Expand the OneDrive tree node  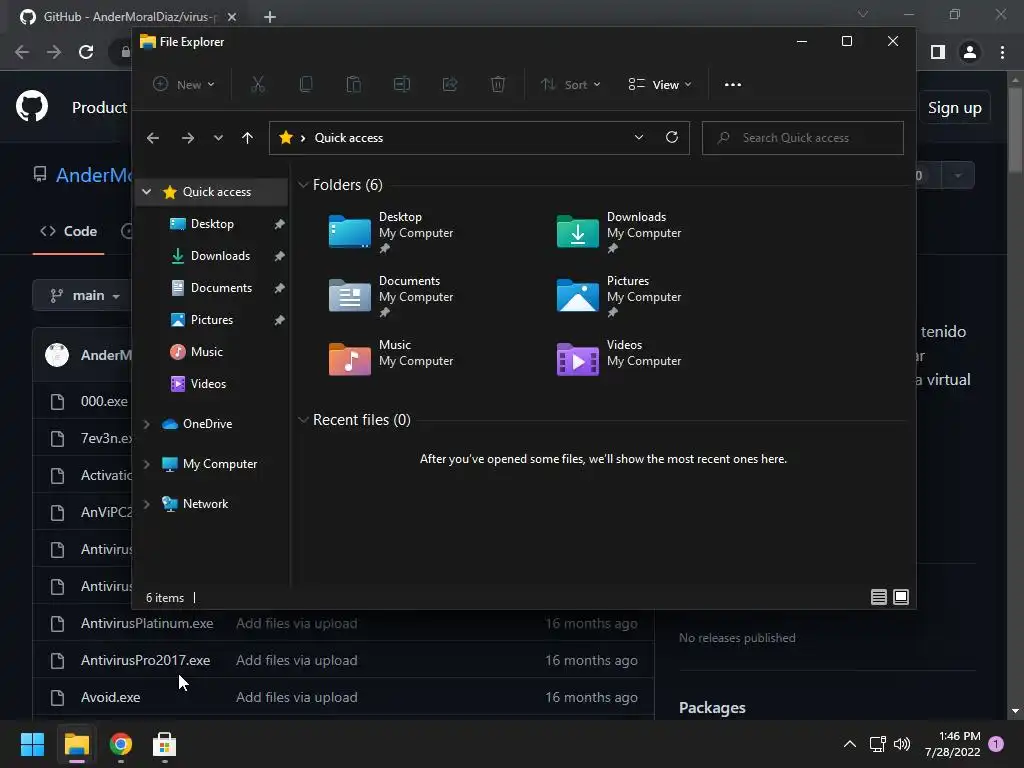tap(147, 424)
